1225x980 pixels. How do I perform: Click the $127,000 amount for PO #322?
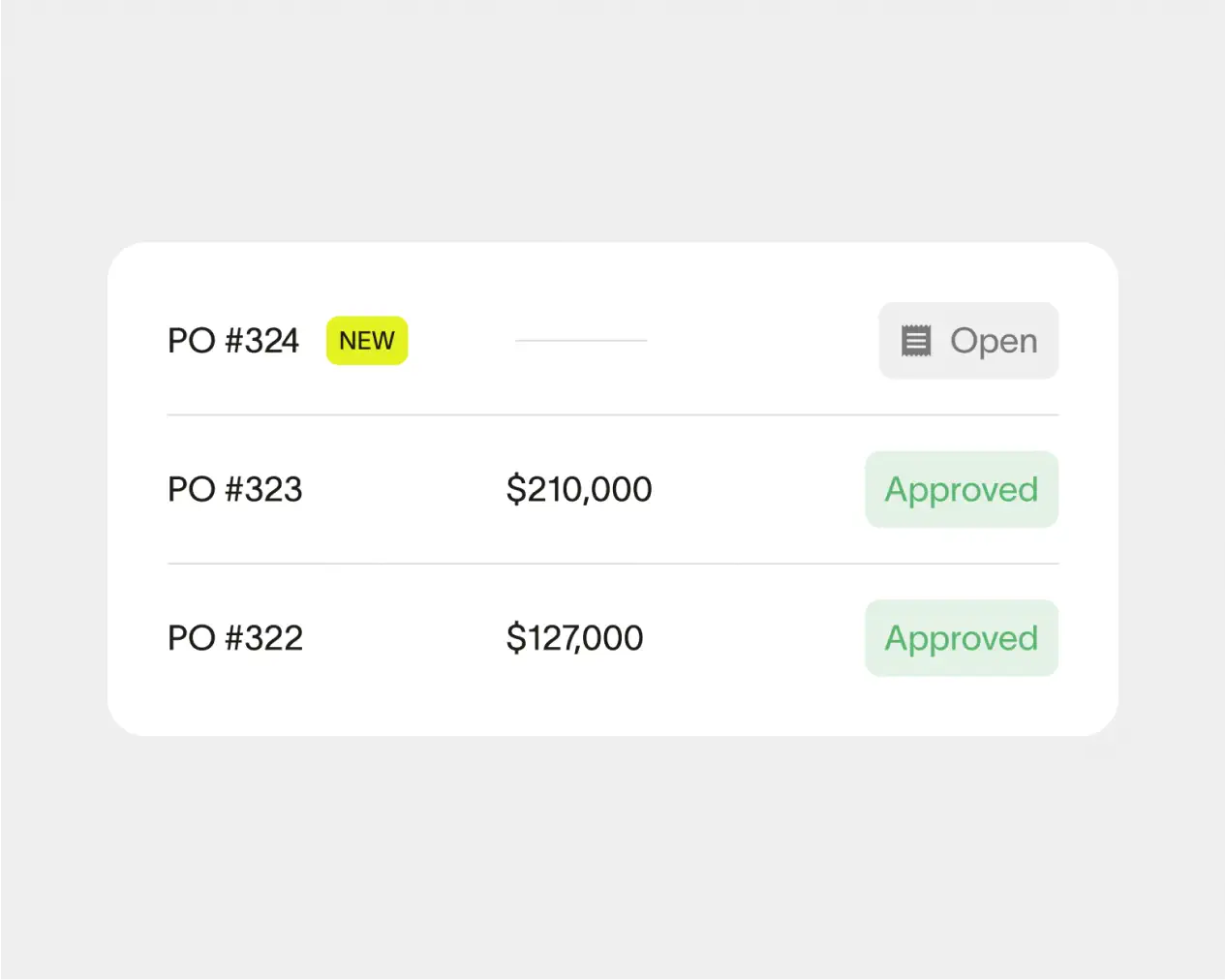click(x=573, y=637)
